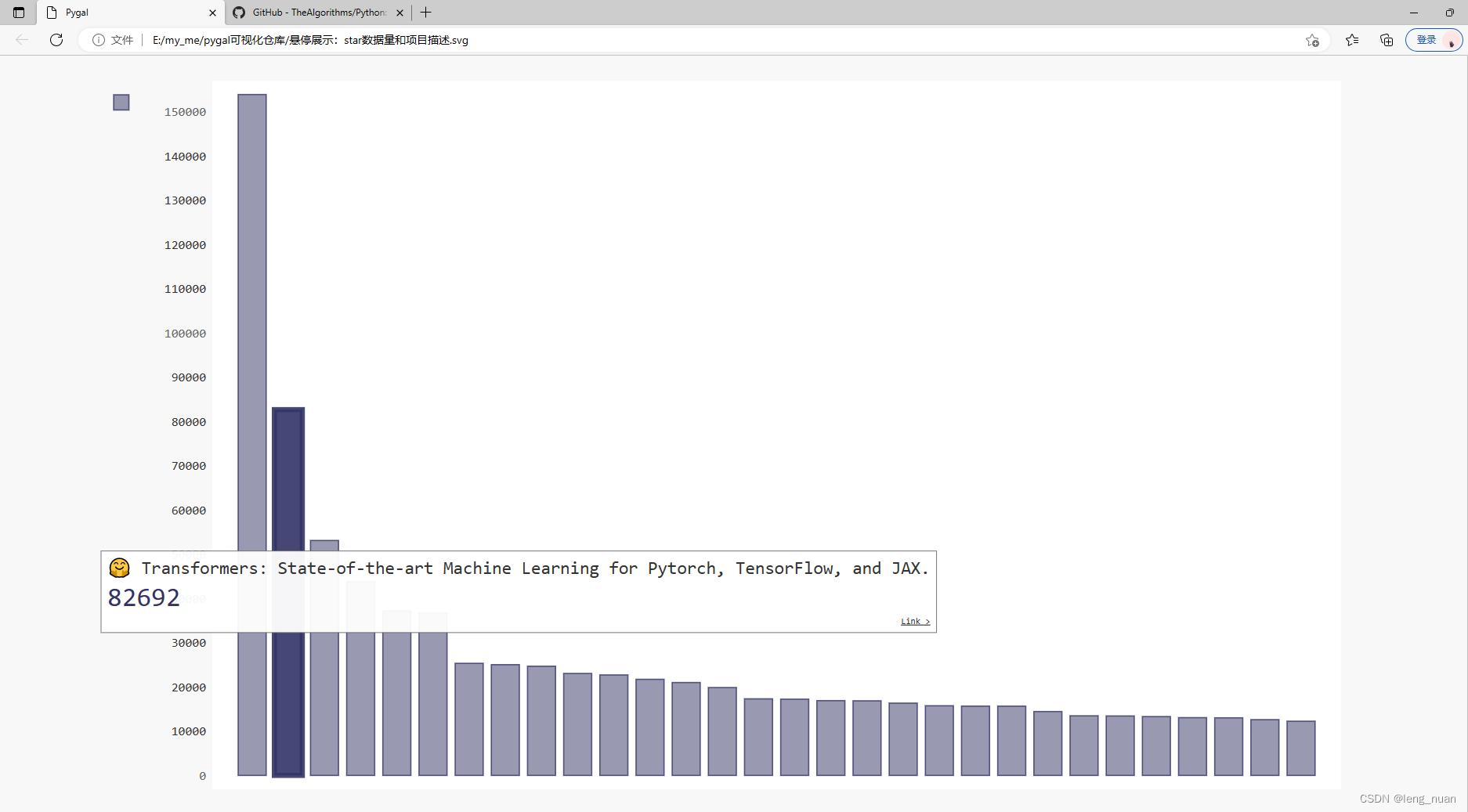This screenshot has width=1468, height=812.
Task: Click the 登录 sign-in button
Action: (x=1434, y=40)
